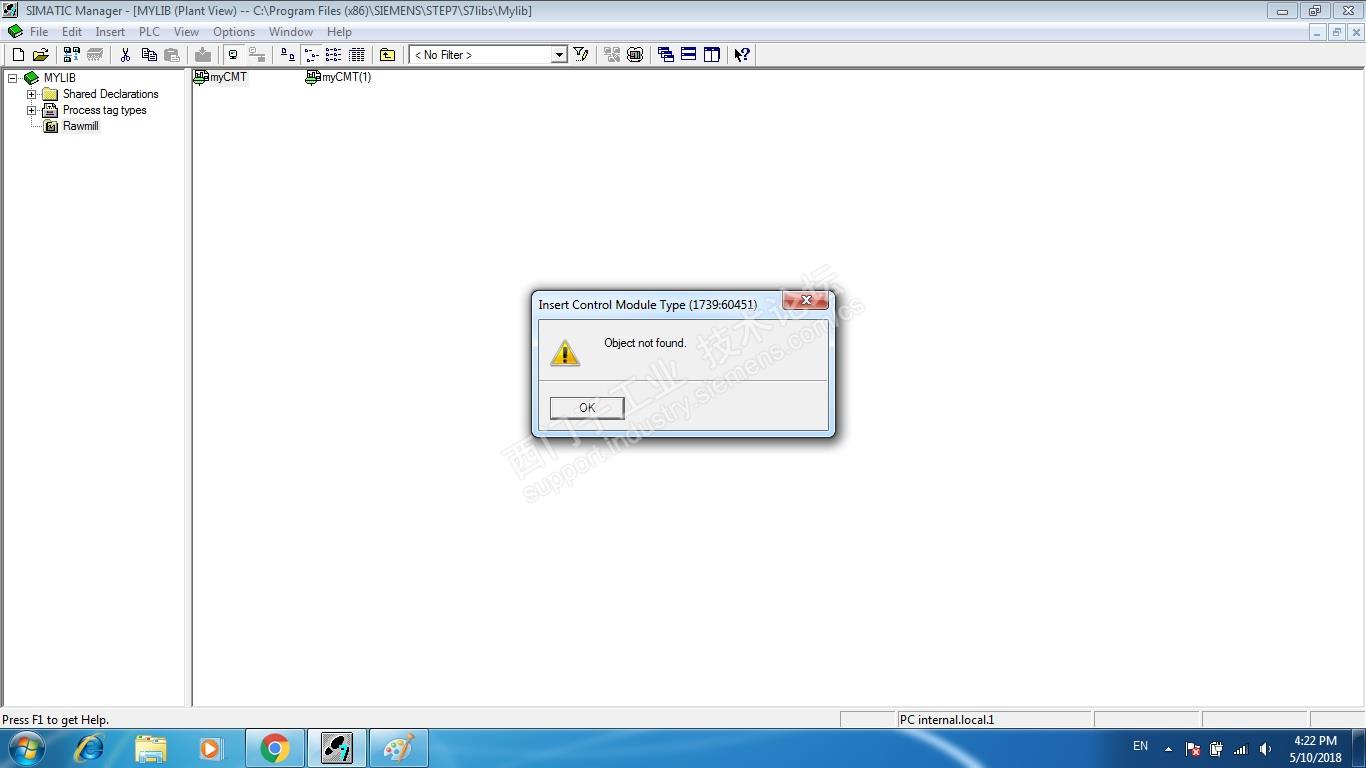Show hidden tray icons

point(1168,748)
